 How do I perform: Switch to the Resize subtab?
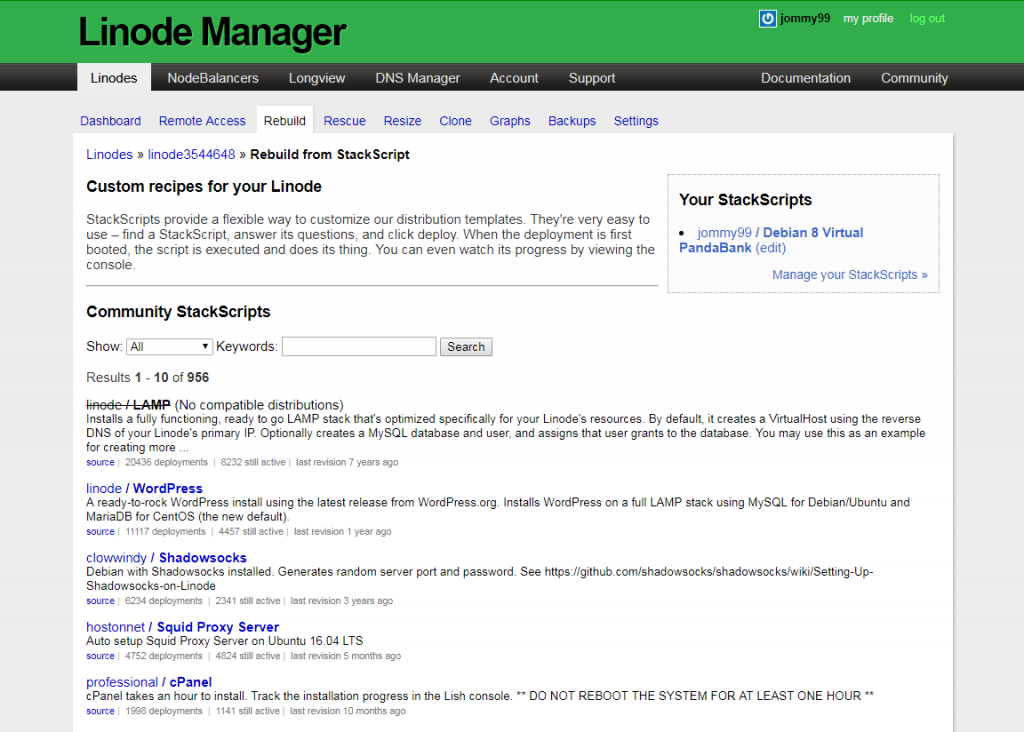402,121
